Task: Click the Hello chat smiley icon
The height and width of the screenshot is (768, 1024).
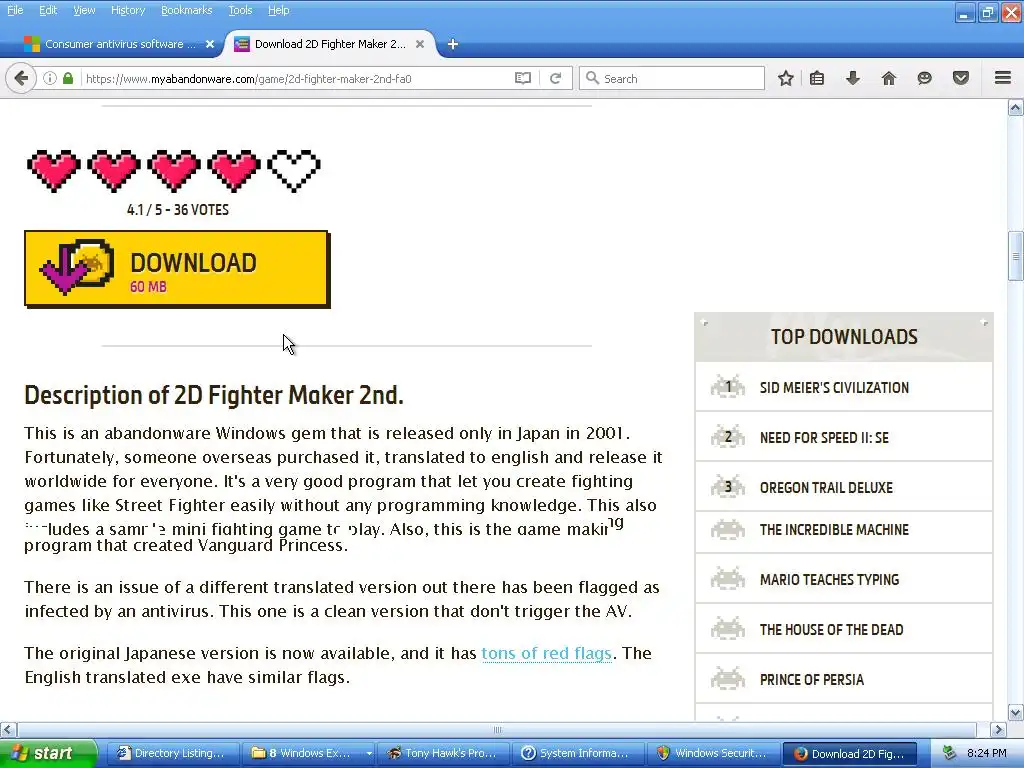Action: coord(924,78)
